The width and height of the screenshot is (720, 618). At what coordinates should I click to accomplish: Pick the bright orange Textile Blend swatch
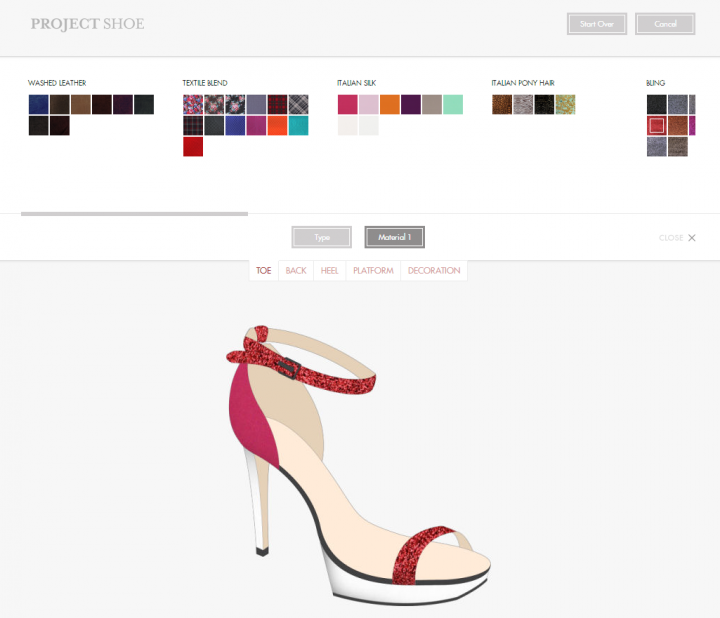(277, 126)
